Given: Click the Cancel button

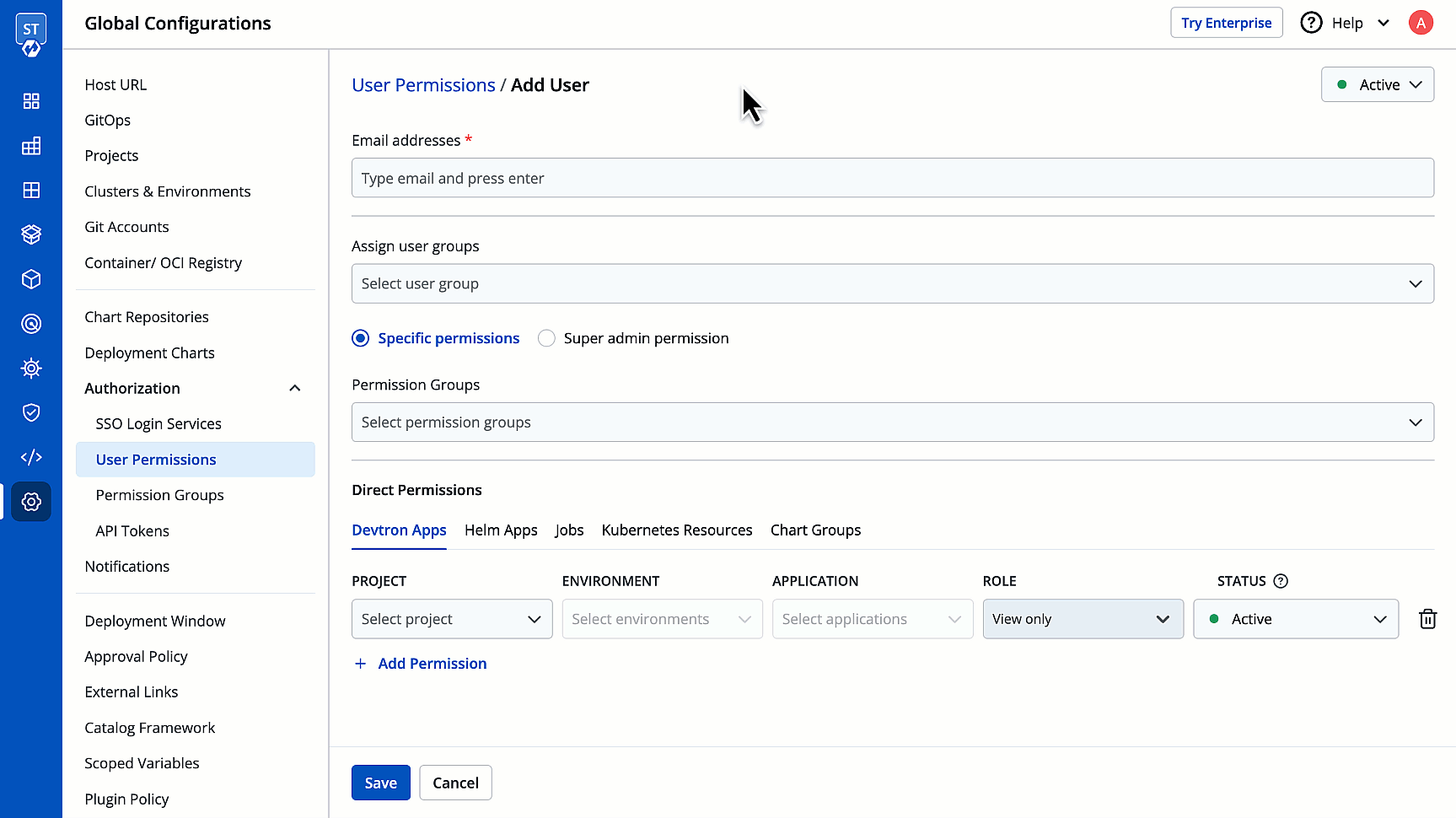Looking at the screenshot, I should [x=455, y=783].
